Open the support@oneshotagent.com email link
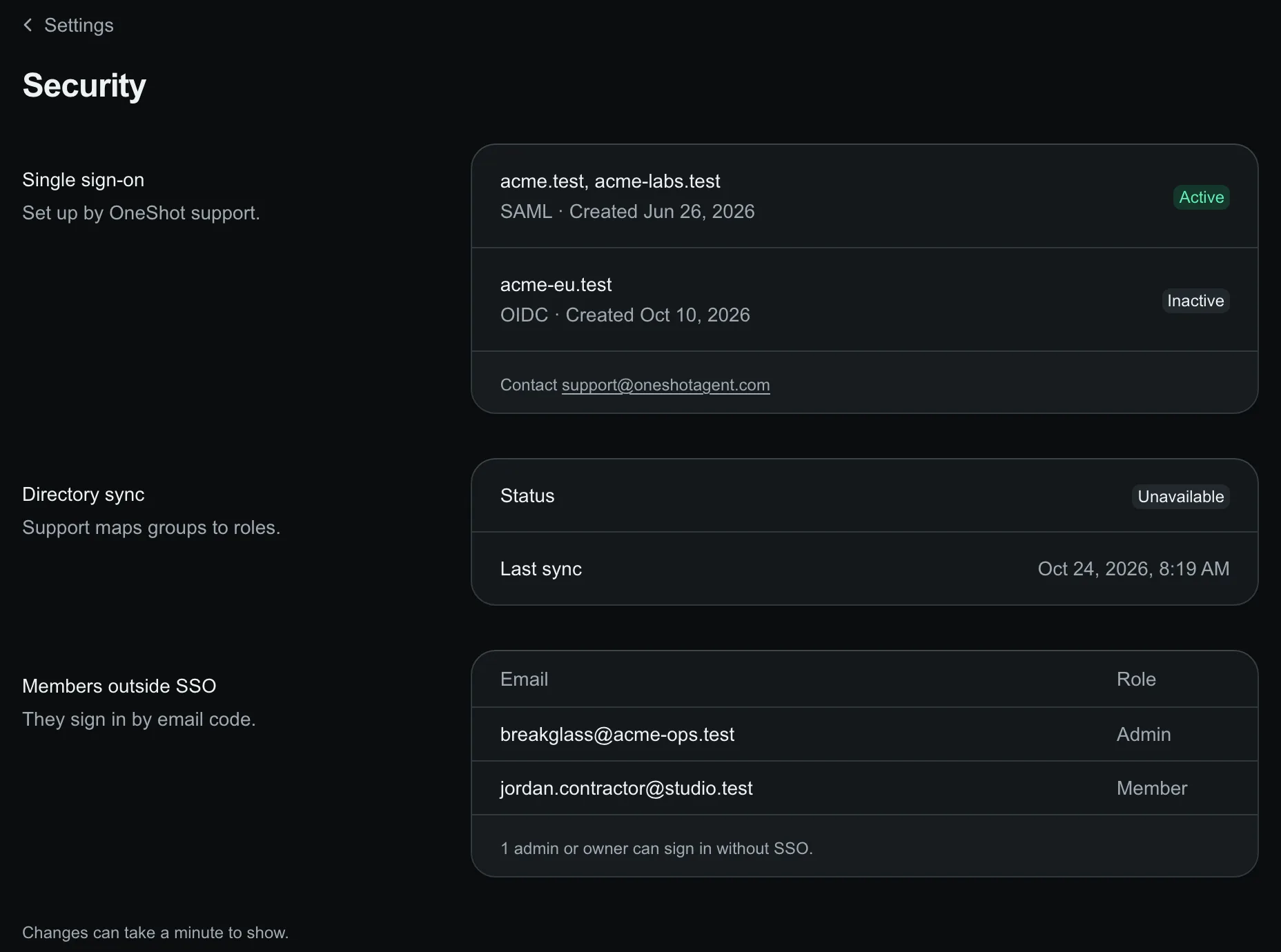The image size is (1281, 952). point(665,385)
